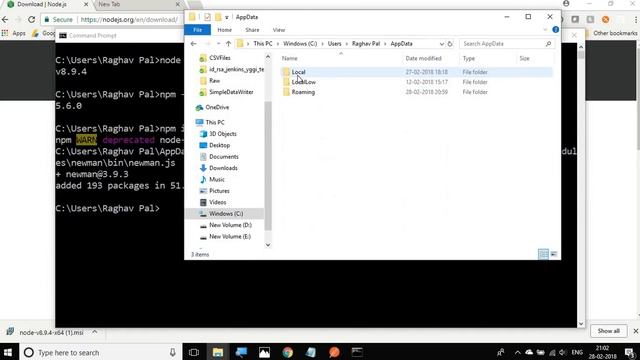Viewport: 640px width, 360px height.
Task: Open volume control in system tray
Action: (x=562, y=352)
